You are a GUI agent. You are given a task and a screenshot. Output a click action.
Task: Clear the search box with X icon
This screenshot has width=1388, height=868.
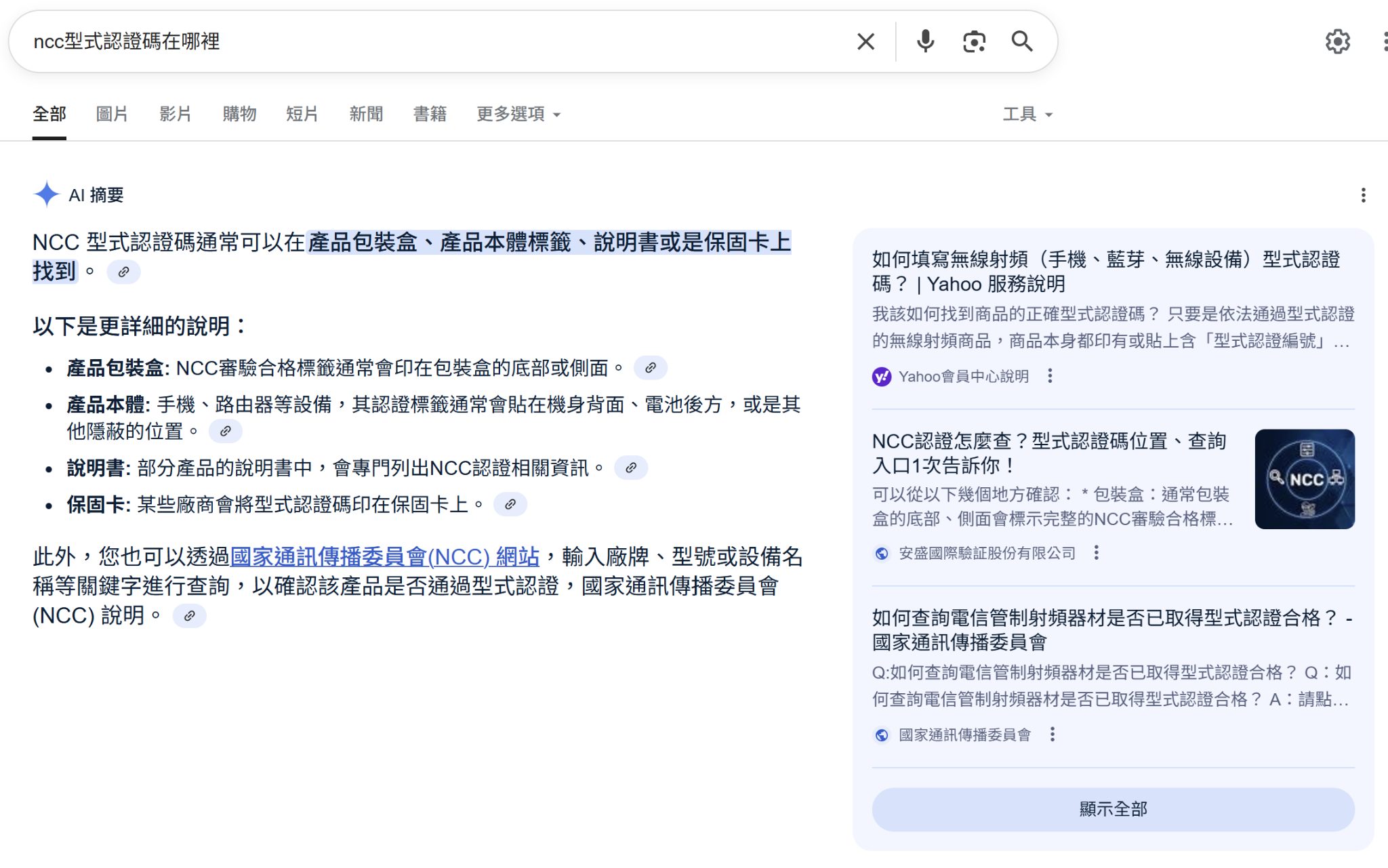click(x=865, y=41)
